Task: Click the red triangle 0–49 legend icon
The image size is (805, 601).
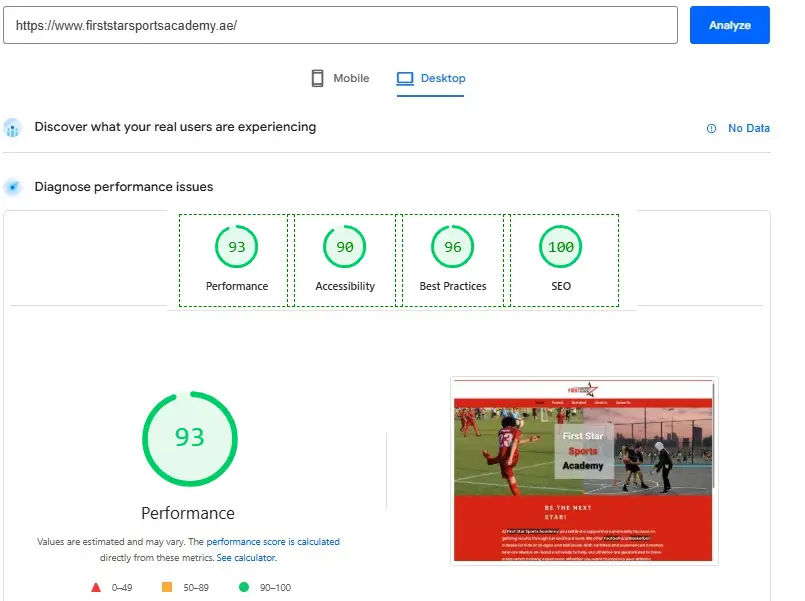Action: tap(96, 588)
